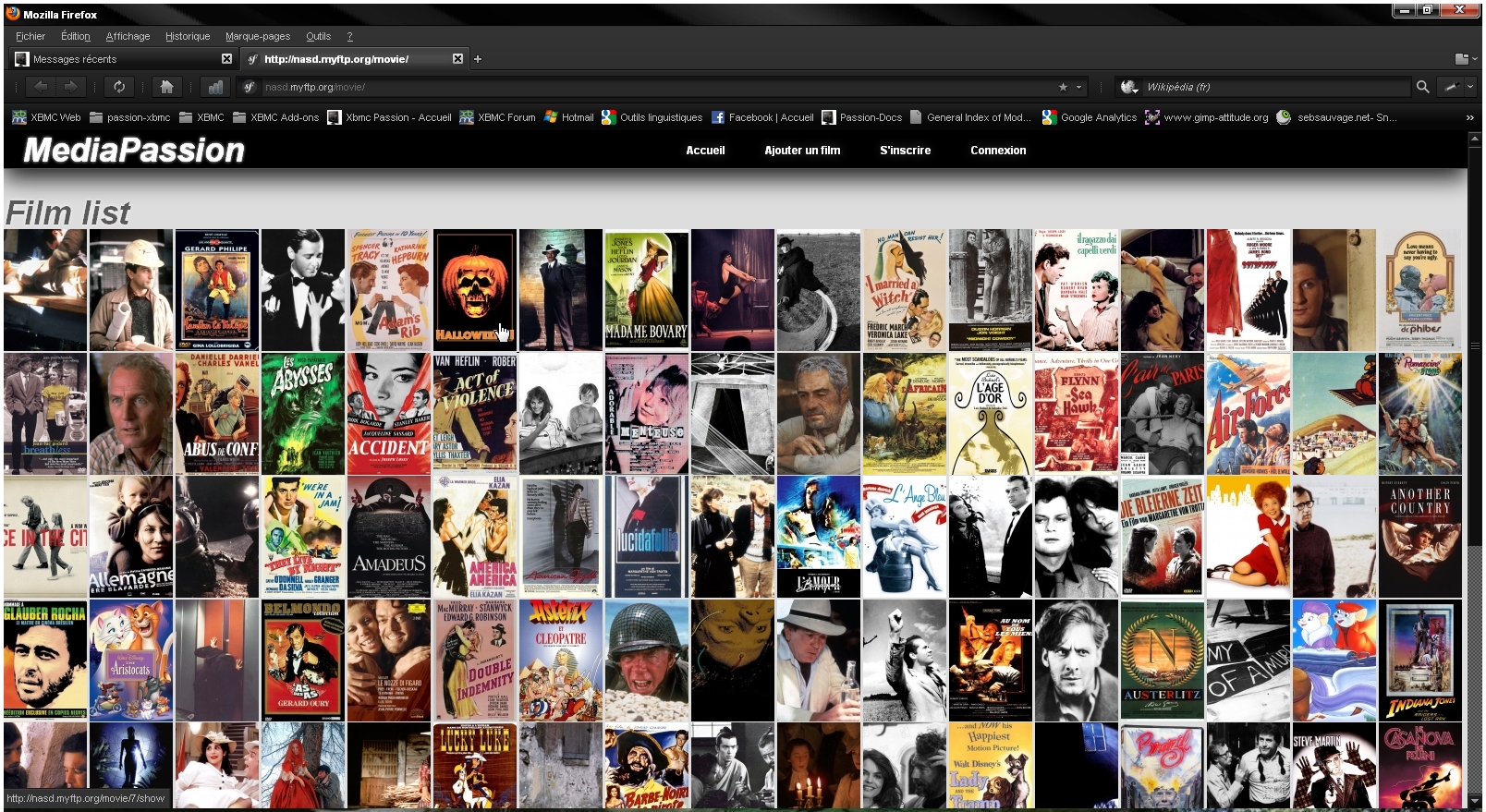The width and height of the screenshot is (1486, 812).
Task: Click the MediaPassion site logo
Action: 134,151
